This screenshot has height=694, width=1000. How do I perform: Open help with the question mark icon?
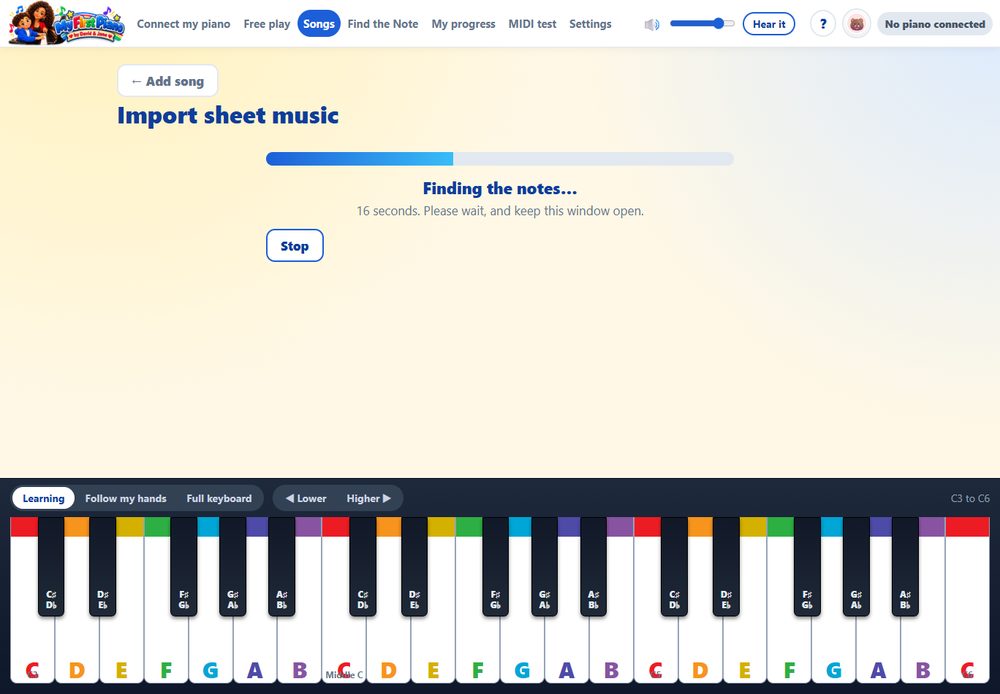[x=823, y=24]
